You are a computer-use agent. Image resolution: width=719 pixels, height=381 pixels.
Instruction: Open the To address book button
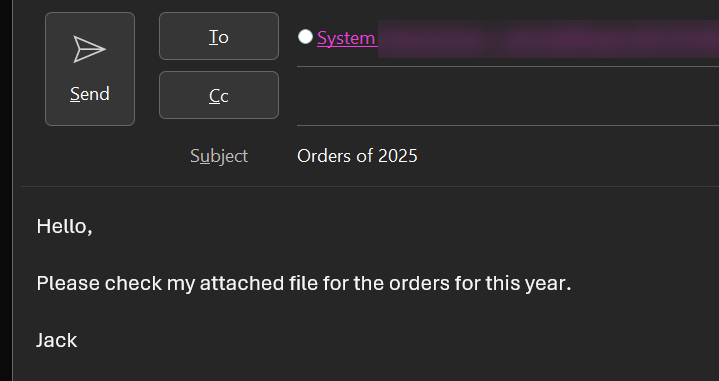219,36
